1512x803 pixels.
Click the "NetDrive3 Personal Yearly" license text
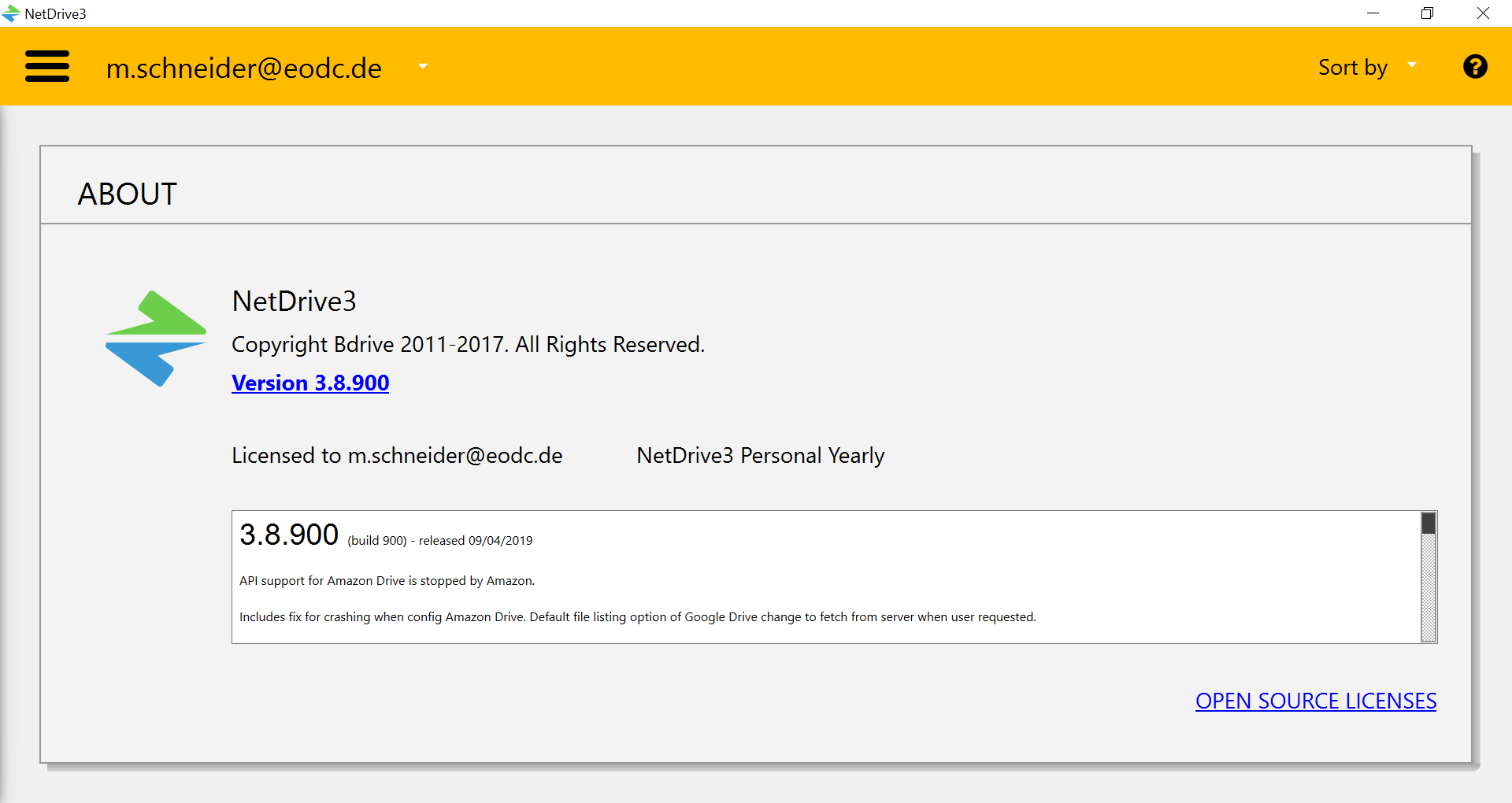[760, 456]
